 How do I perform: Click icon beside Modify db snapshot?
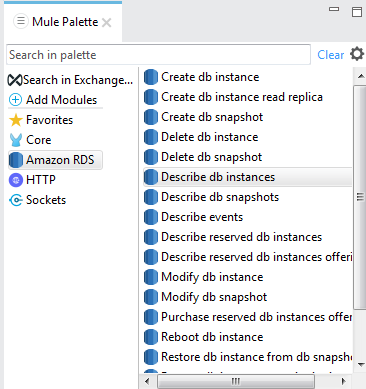click(151, 297)
